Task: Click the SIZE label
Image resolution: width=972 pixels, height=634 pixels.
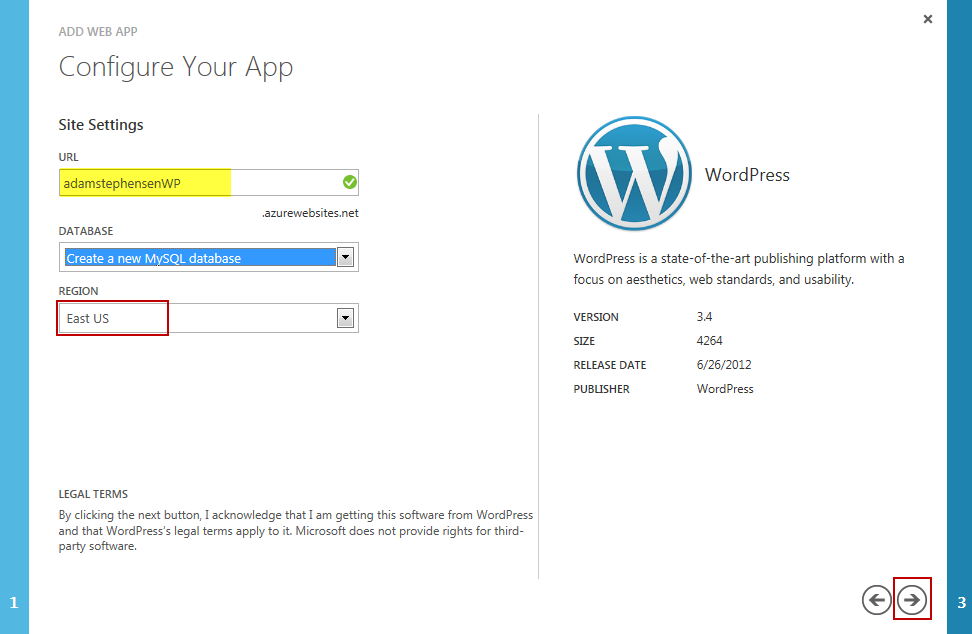Action: [x=584, y=341]
